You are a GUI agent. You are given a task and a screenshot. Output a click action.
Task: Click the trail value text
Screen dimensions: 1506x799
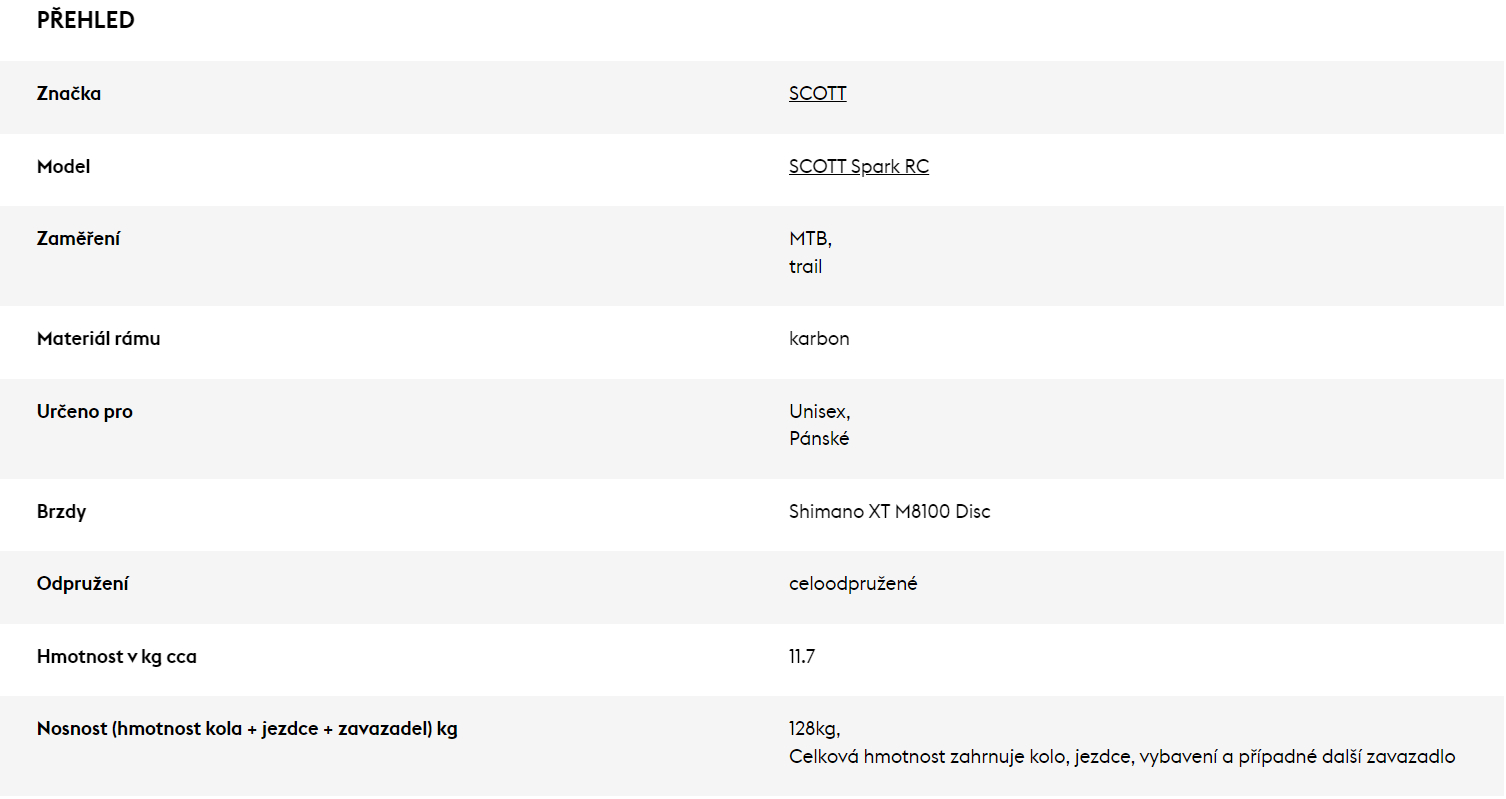pos(805,267)
